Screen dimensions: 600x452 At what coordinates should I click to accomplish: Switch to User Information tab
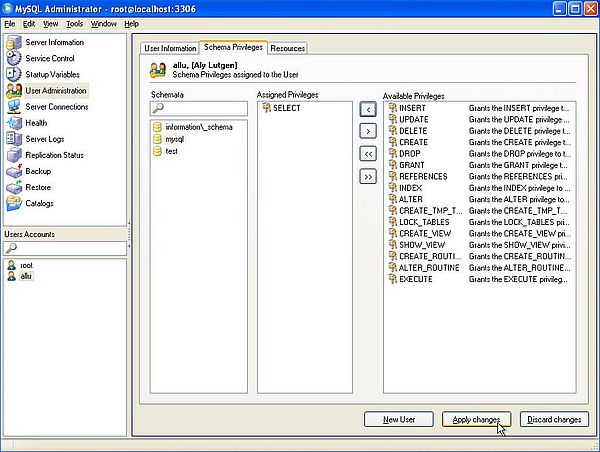170,48
